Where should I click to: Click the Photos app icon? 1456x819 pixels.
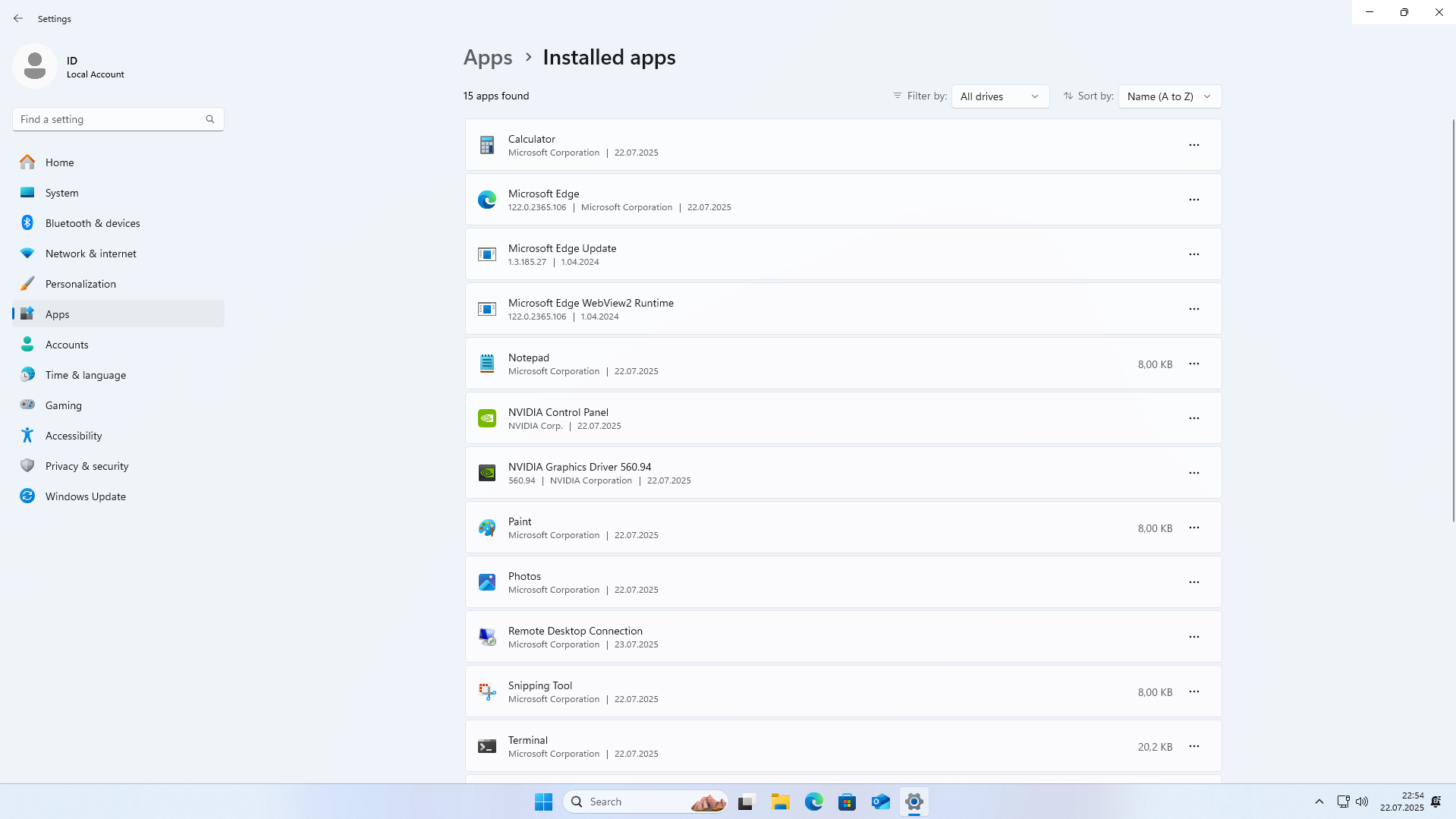click(487, 582)
